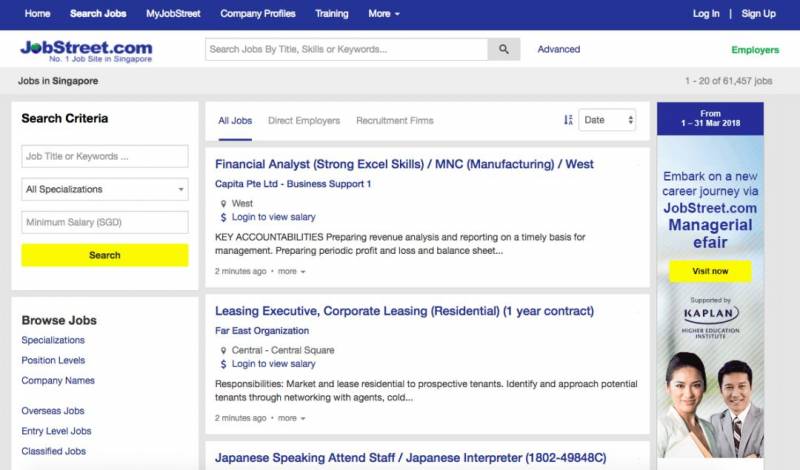The height and width of the screenshot is (470, 800).
Task: Open the Advanced search link
Action: (558, 49)
